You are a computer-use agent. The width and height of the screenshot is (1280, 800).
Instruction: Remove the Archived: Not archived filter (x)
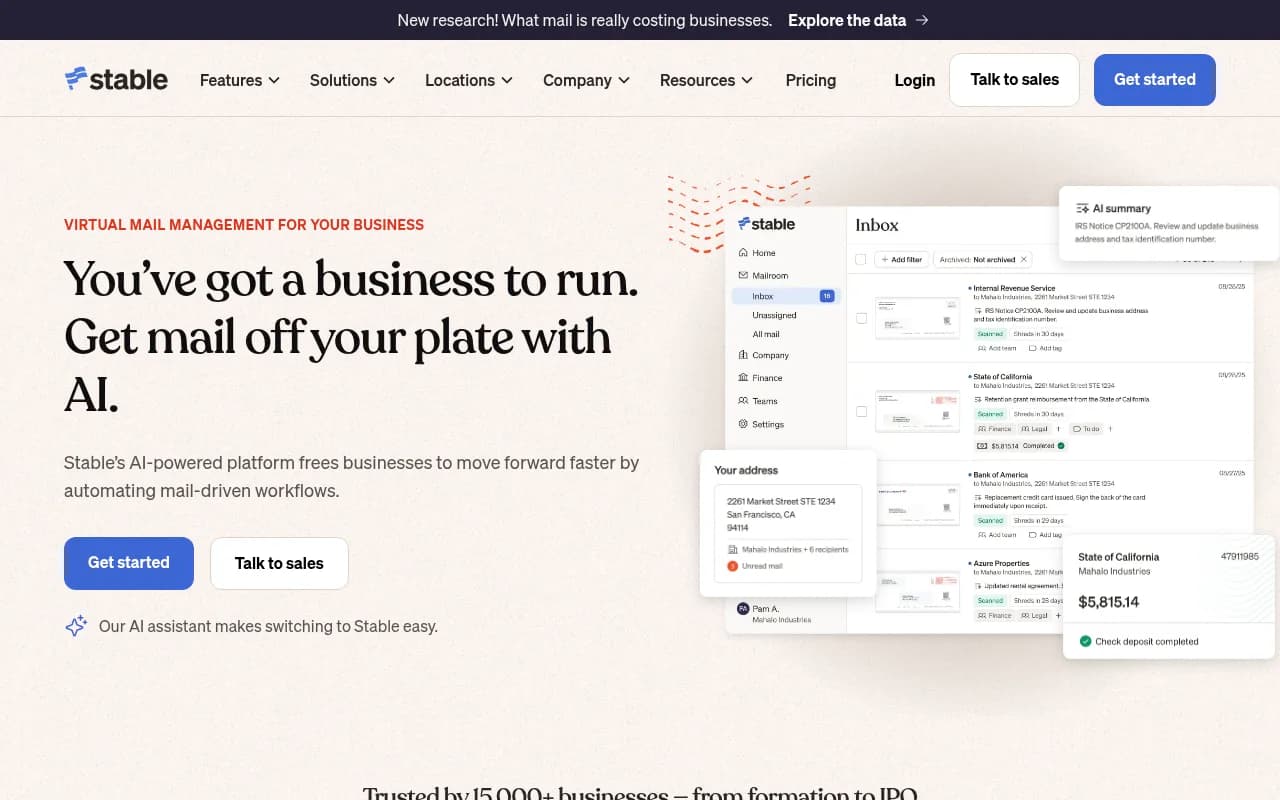coord(1023,259)
